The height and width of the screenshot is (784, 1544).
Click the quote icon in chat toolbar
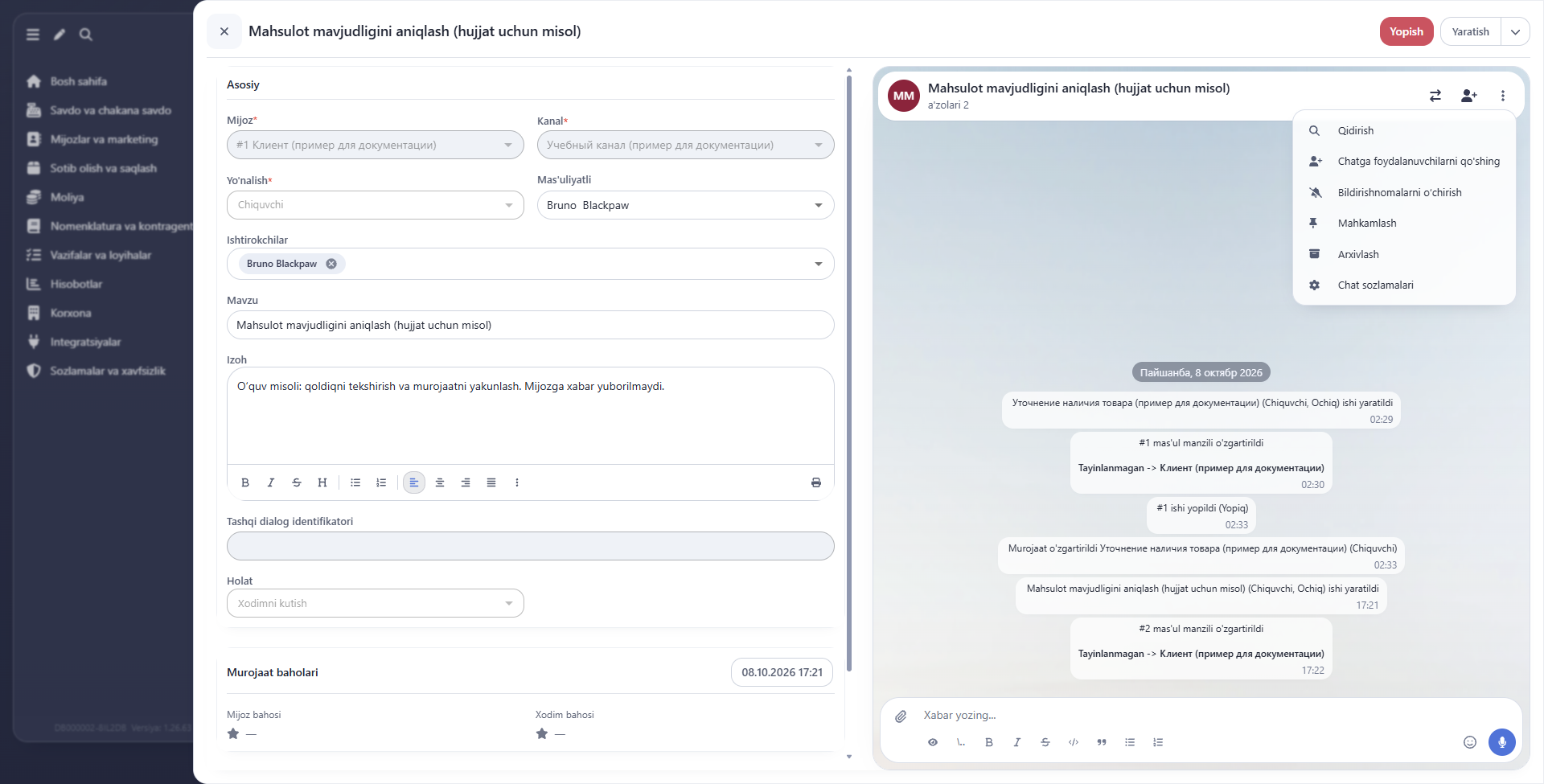(1102, 742)
